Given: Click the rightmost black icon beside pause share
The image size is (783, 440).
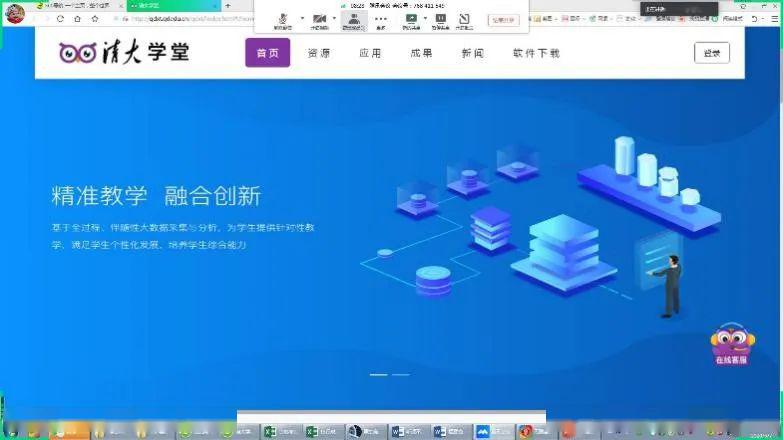Looking at the screenshot, I should point(464,21).
